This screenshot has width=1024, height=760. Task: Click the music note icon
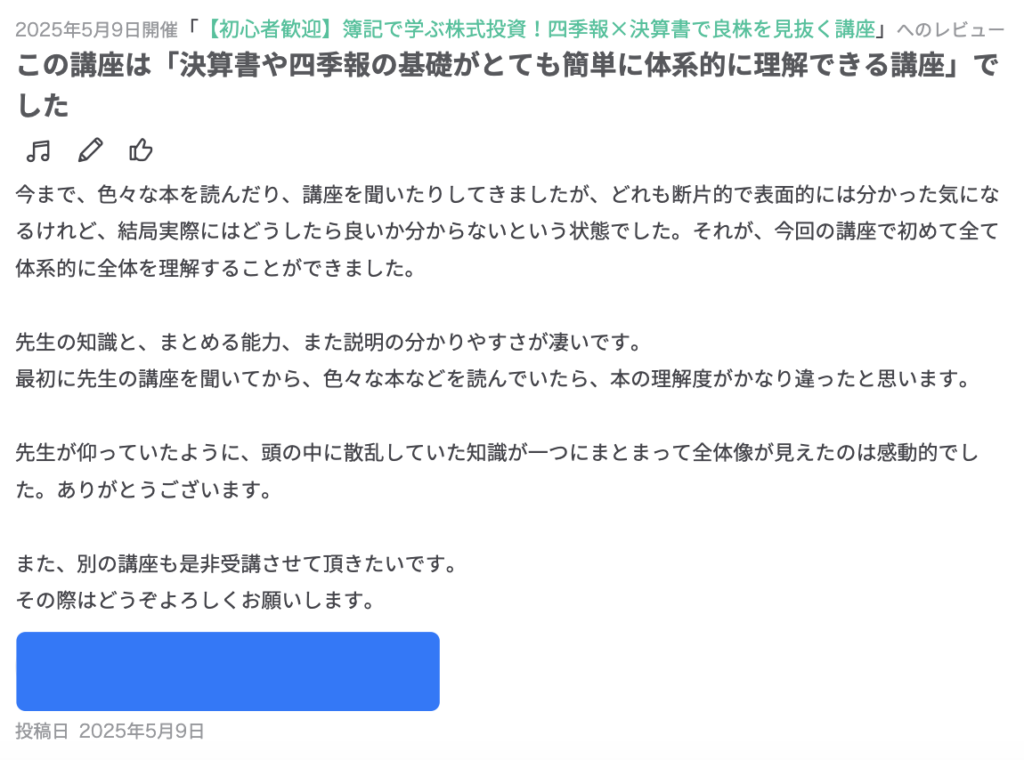point(38,151)
